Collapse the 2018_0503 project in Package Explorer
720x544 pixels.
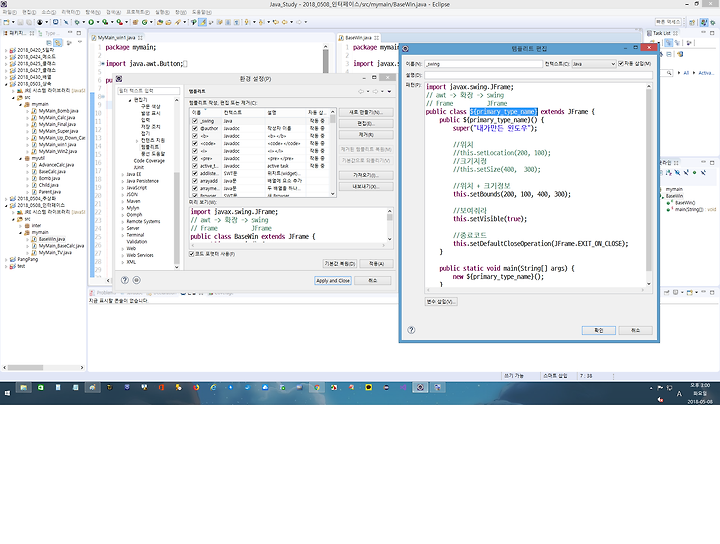(6, 84)
